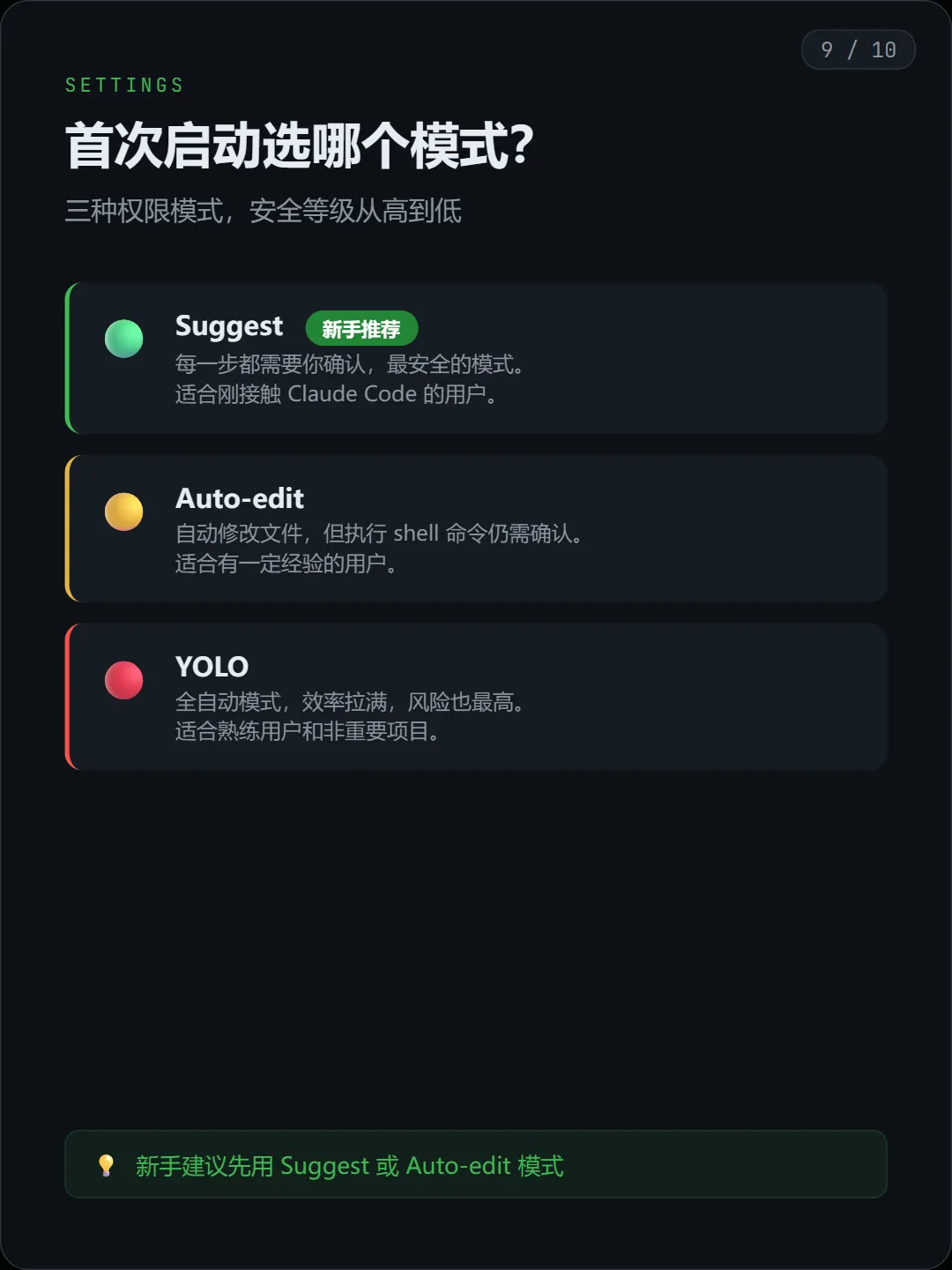
Task: Click the green left border of Suggest card
Action: click(x=68, y=358)
